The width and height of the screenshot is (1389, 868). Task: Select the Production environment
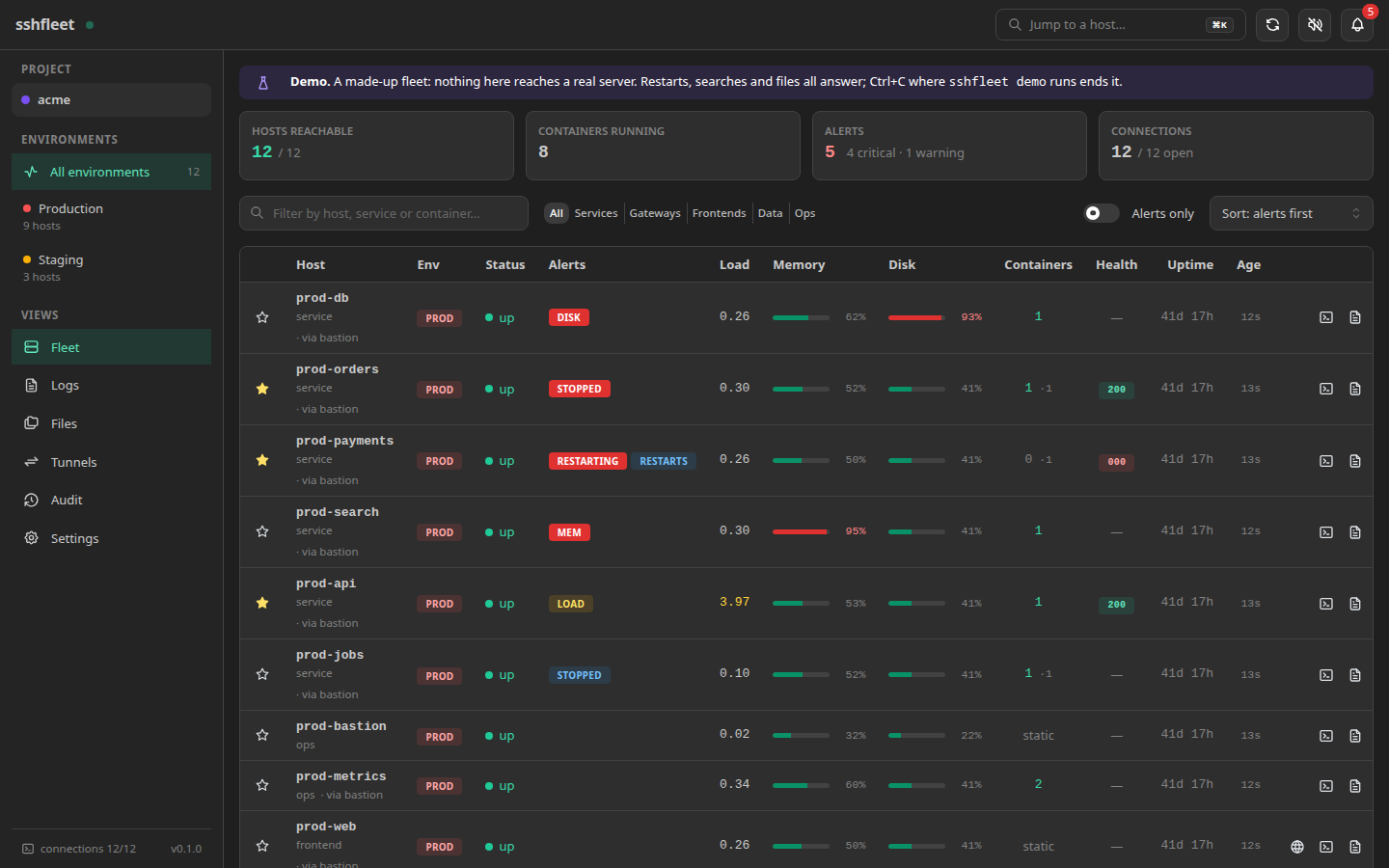coord(111,216)
